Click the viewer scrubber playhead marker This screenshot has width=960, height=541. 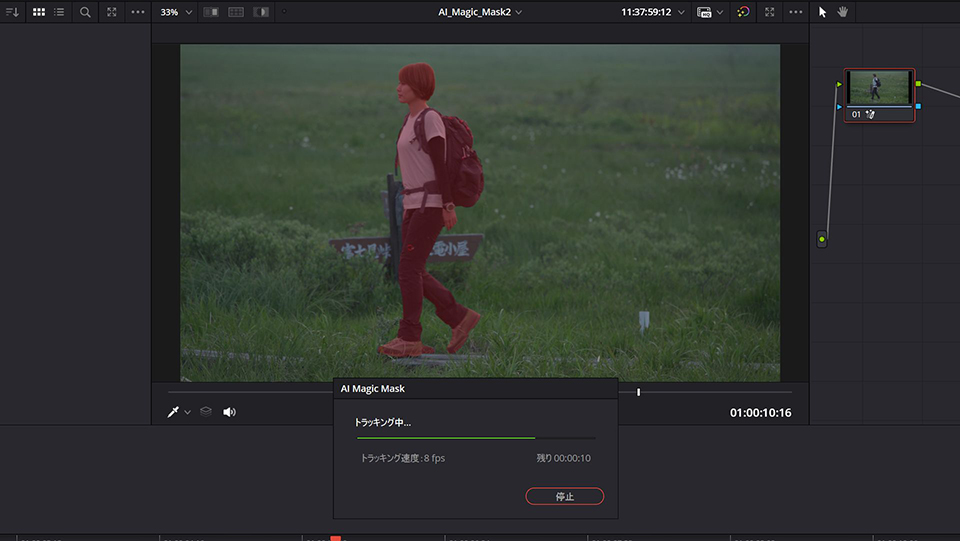(638, 392)
